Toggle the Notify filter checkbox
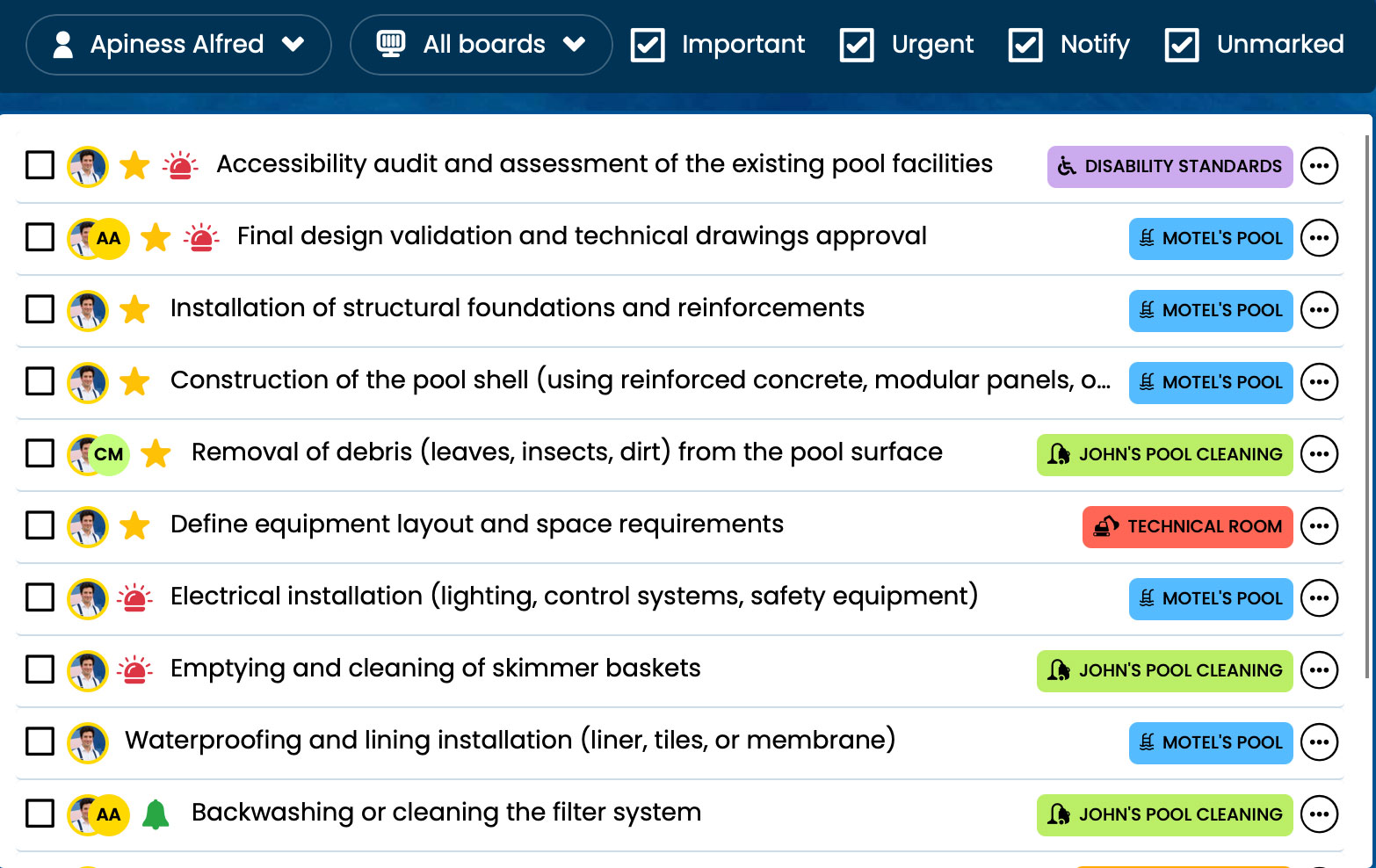The image size is (1376, 868). click(1025, 45)
